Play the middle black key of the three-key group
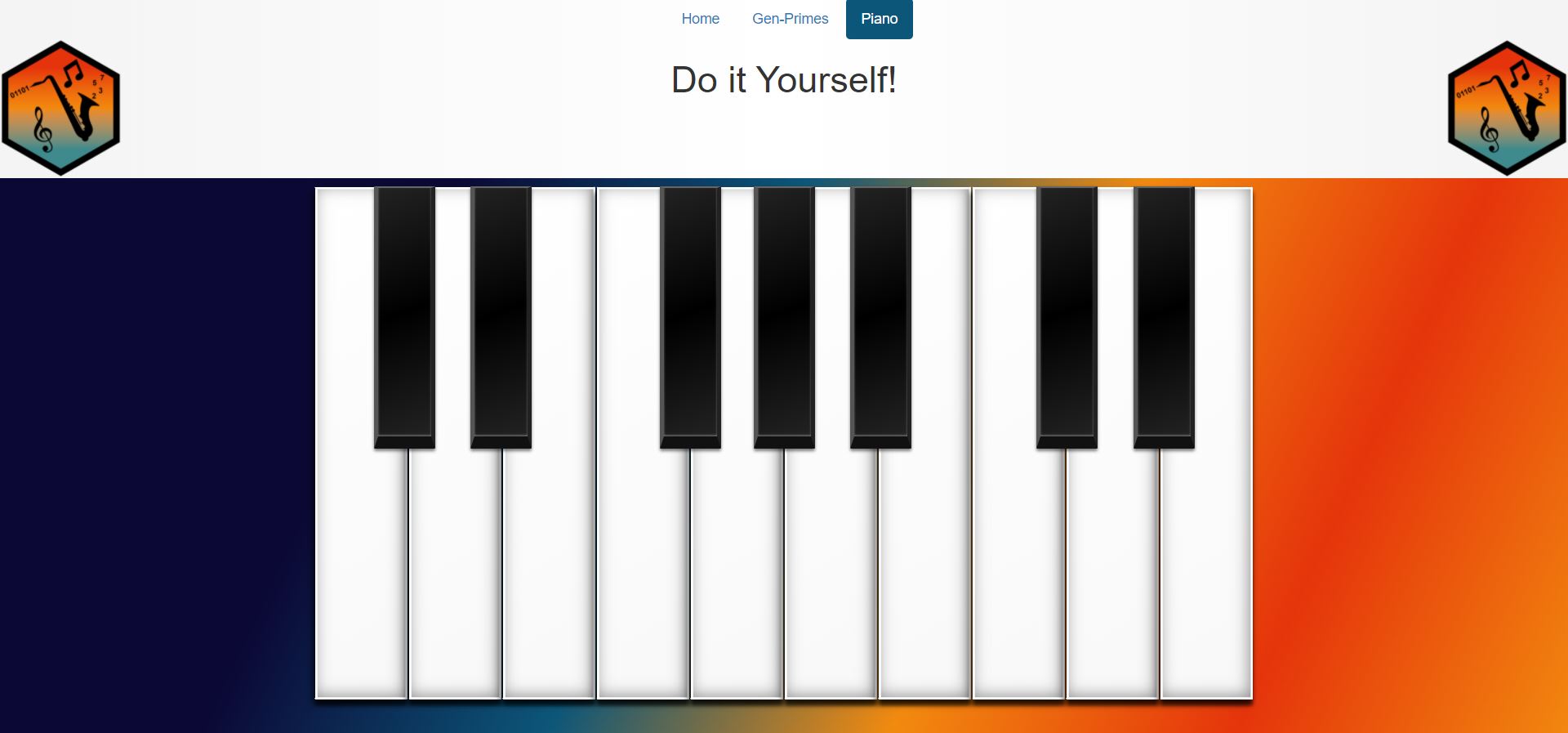This screenshot has width=1568, height=733. click(x=784, y=317)
